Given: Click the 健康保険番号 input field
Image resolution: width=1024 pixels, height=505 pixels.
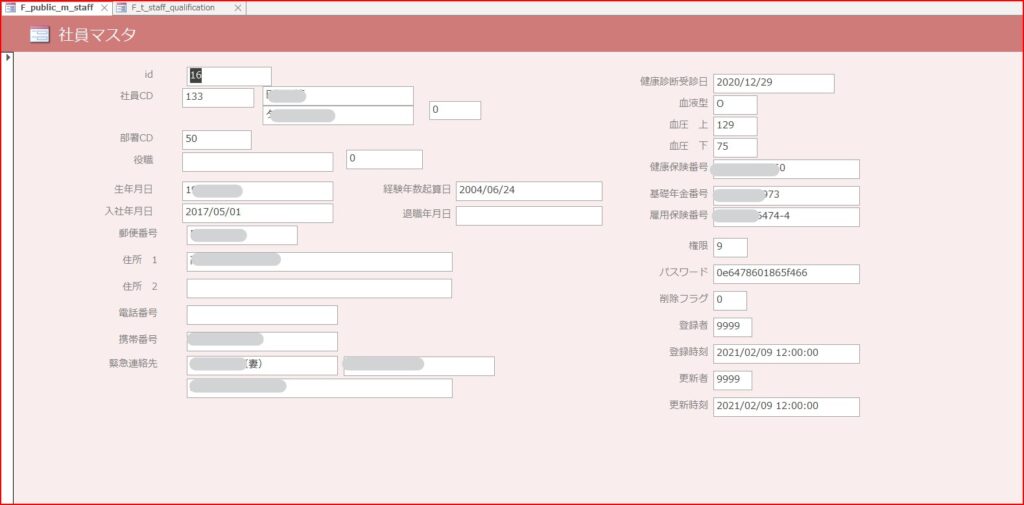Looking at the screenshot, I should click(786, 169).
